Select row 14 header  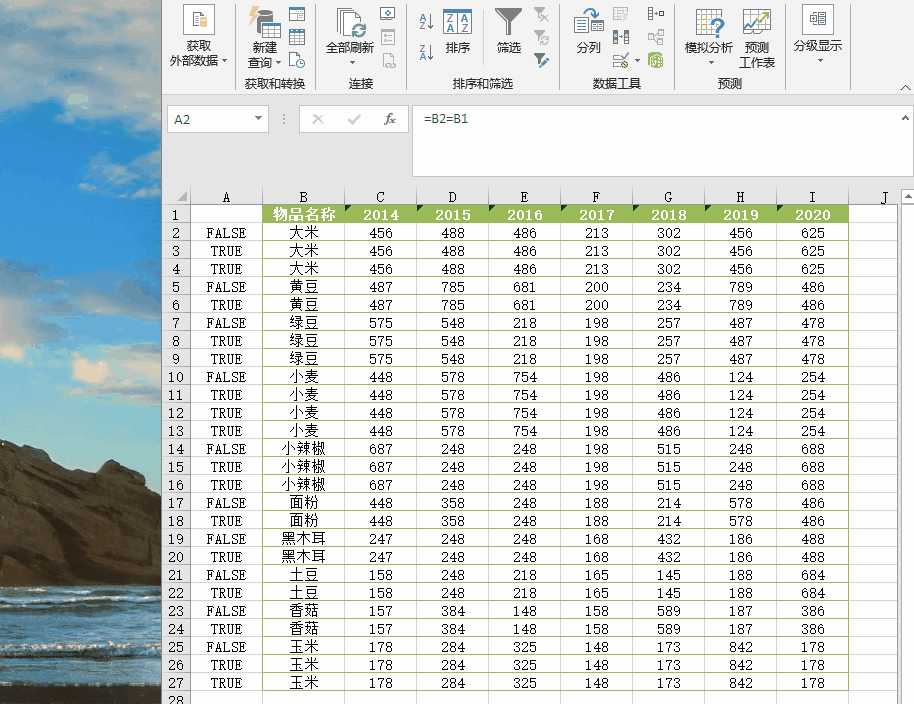[176, 449]
